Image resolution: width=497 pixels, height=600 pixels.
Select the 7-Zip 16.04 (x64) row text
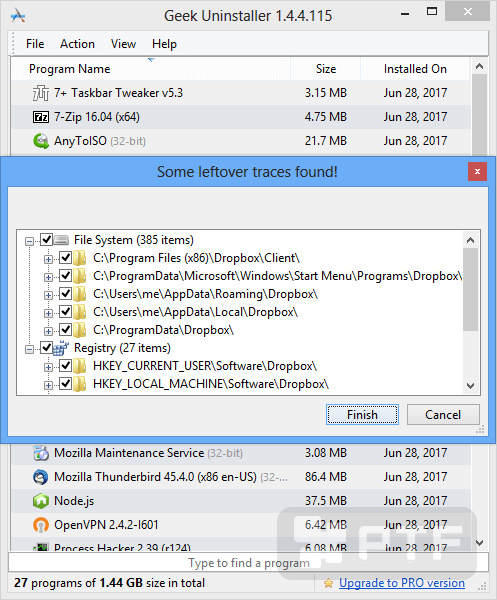tap(97, 117)
